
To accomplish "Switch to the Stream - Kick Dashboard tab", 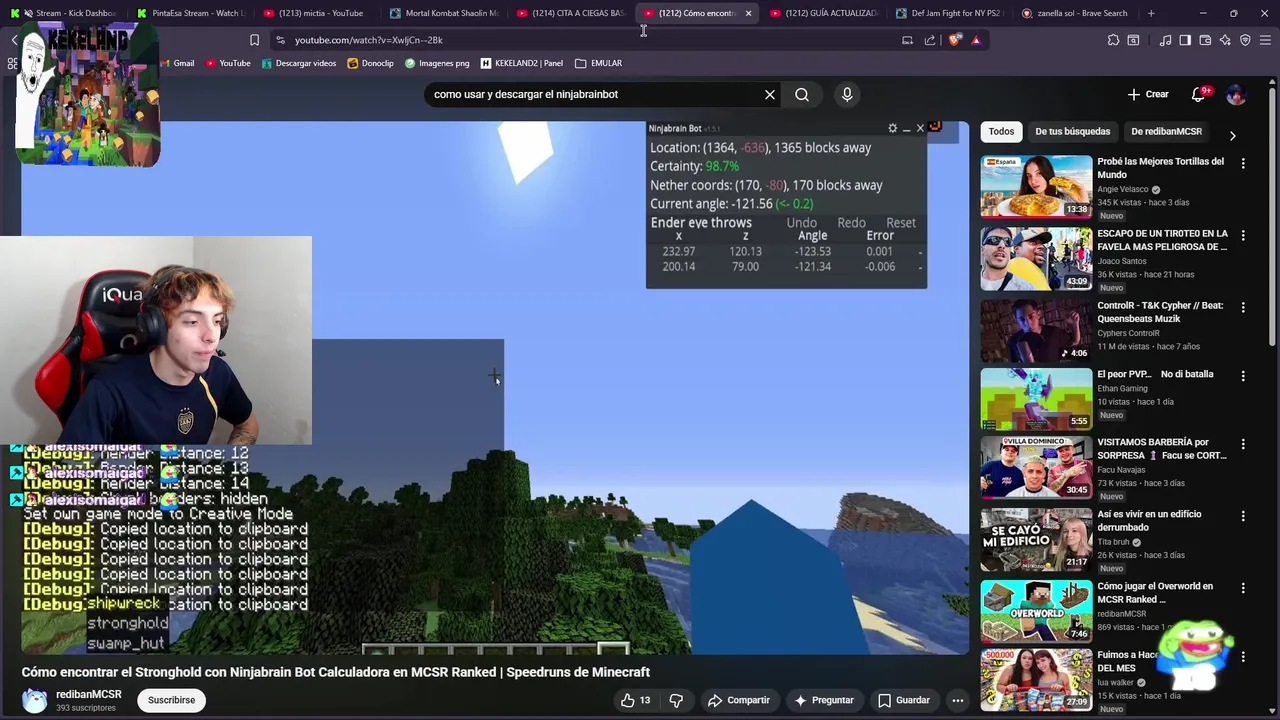I will pos(66,13).
